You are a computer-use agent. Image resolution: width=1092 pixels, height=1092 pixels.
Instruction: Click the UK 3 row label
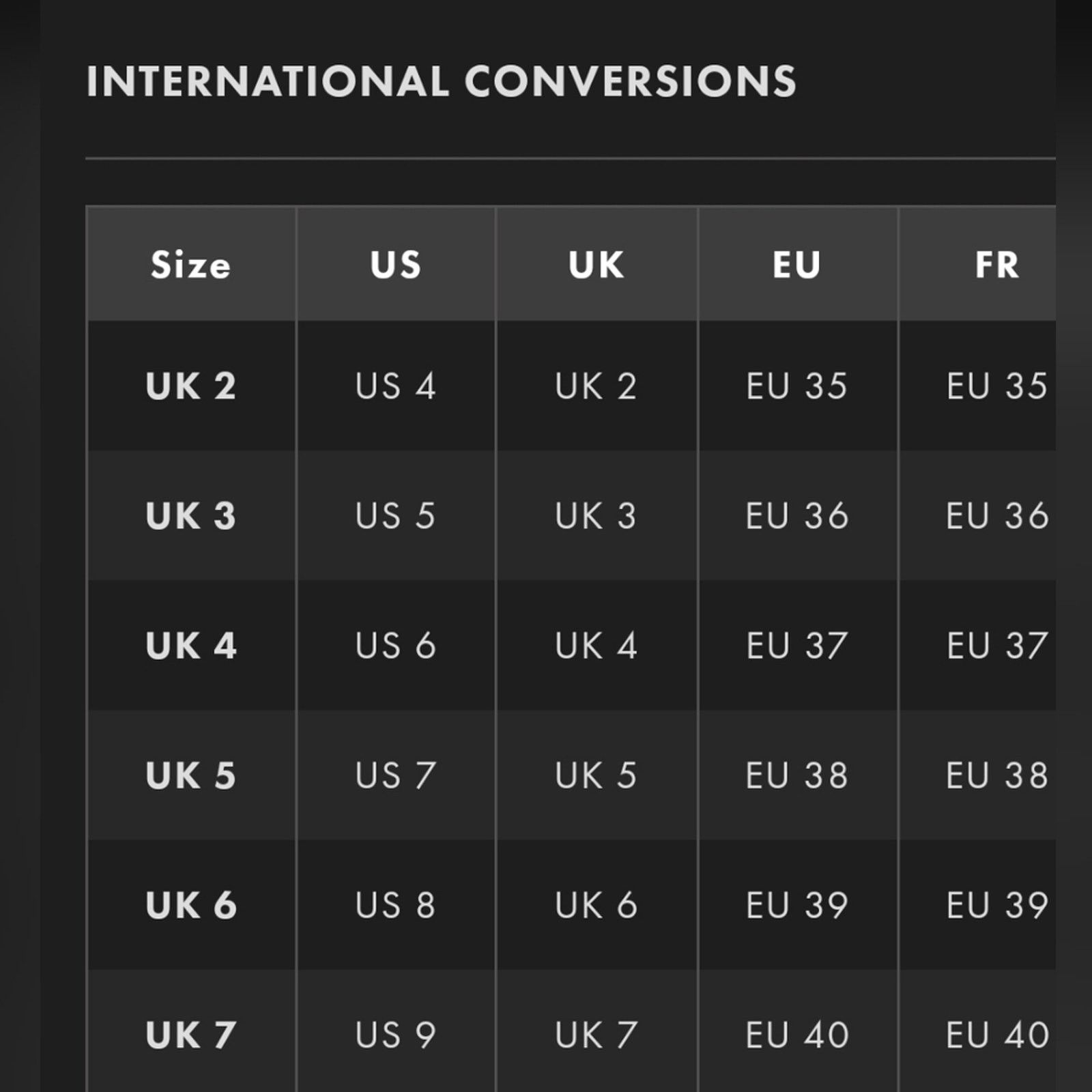click(x=191, y=516)
